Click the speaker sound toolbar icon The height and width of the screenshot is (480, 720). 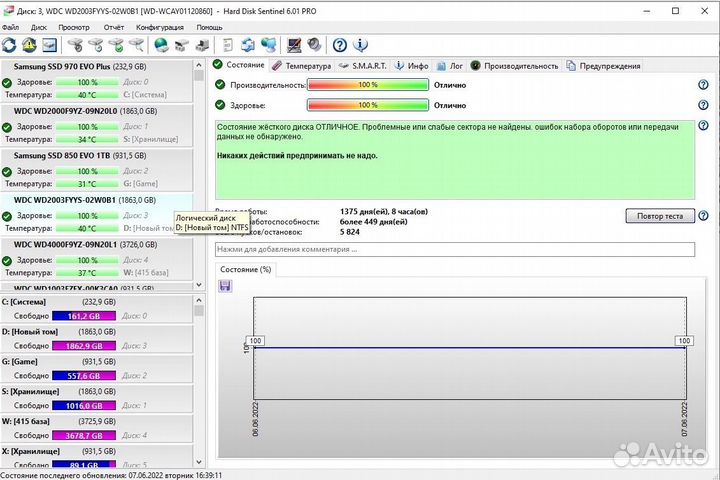point(314,45)
